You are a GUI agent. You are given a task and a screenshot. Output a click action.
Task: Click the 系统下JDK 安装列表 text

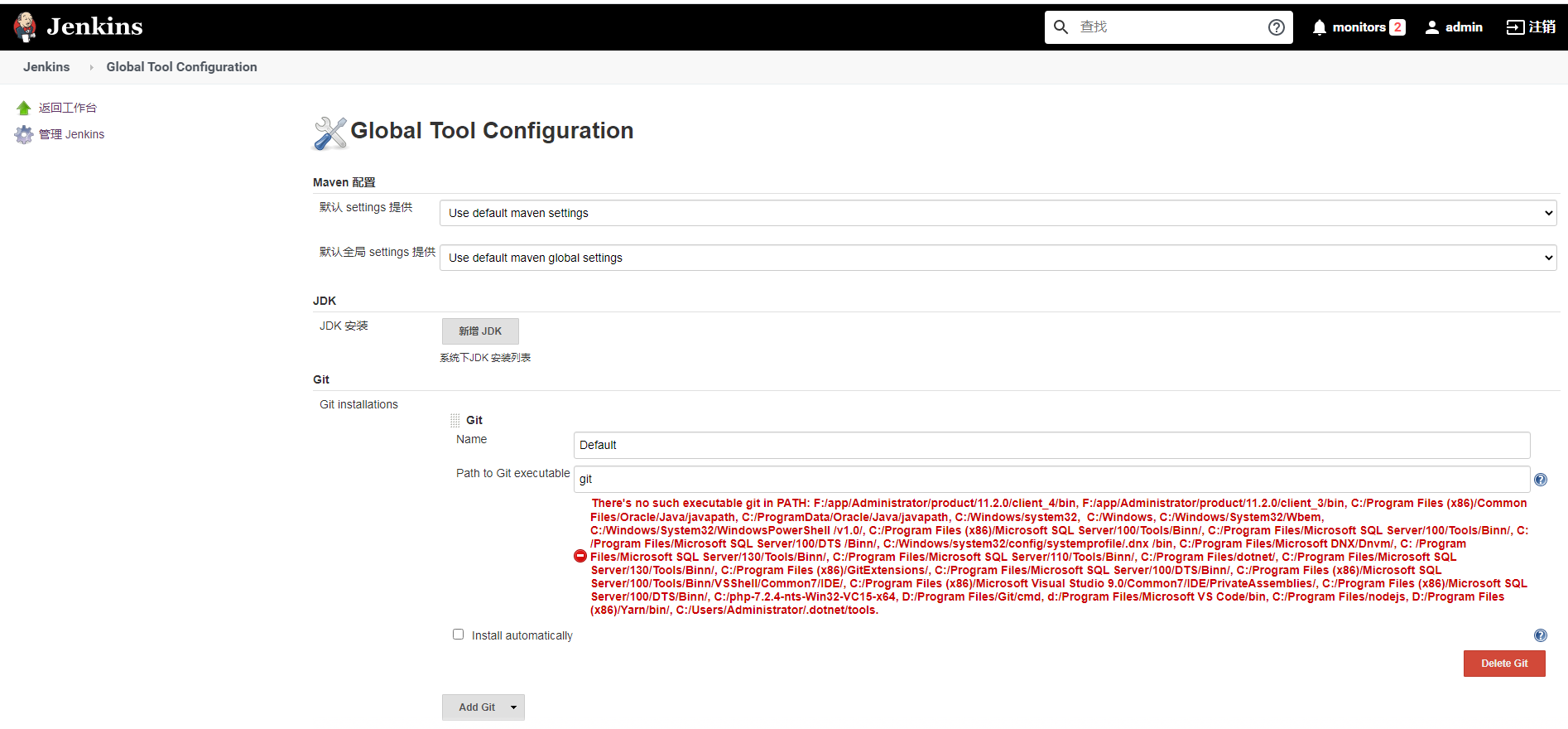coord(485,358)
